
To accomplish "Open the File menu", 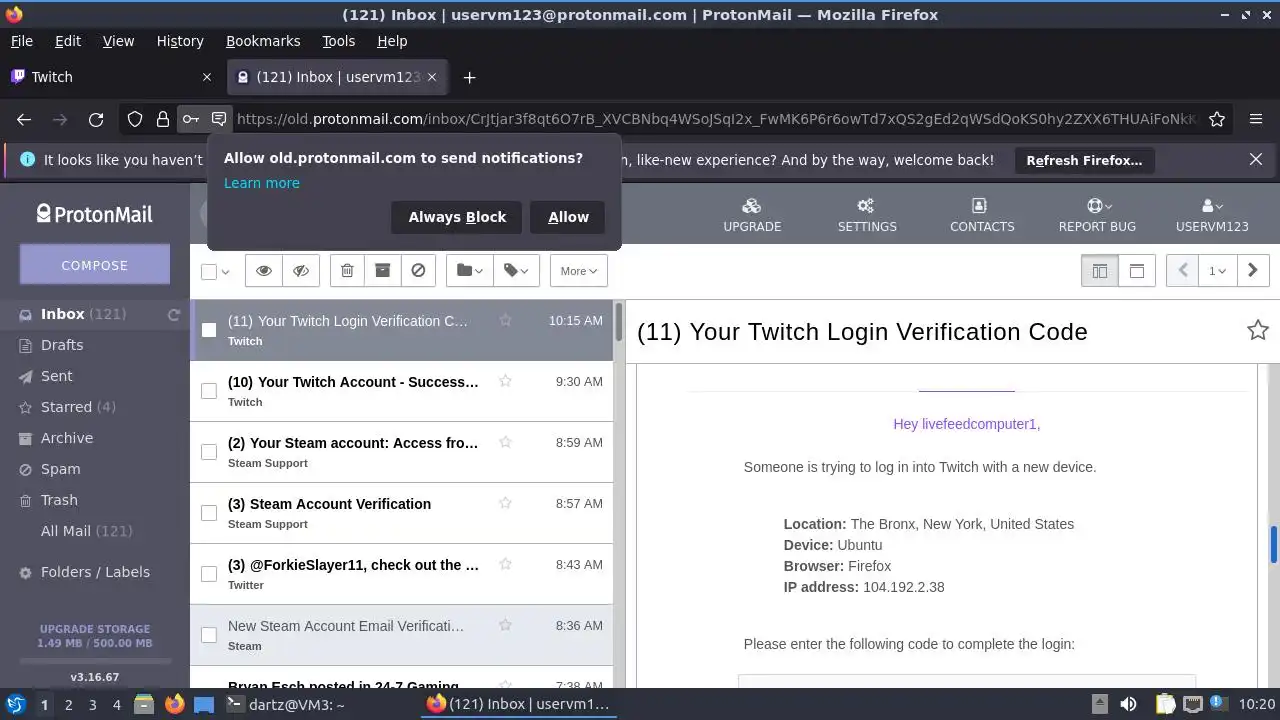I will point(21,41).
